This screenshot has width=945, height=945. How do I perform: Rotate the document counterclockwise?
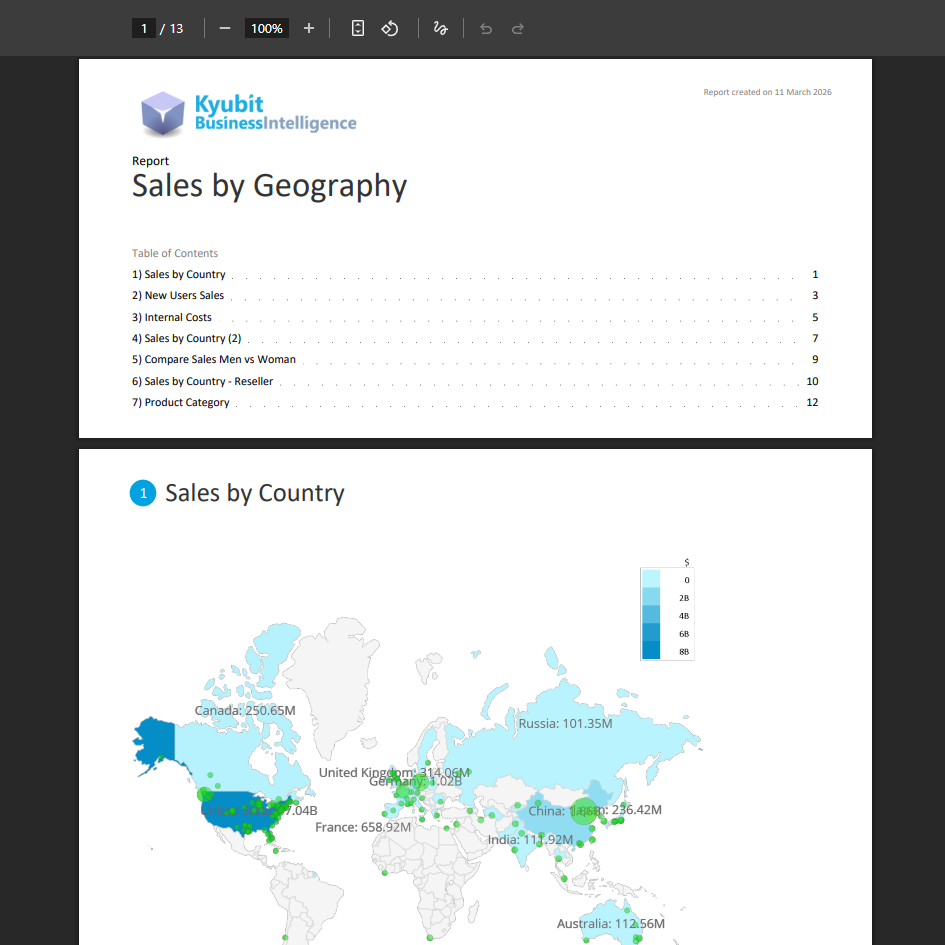pyautogui.click(x=390, y=28)
